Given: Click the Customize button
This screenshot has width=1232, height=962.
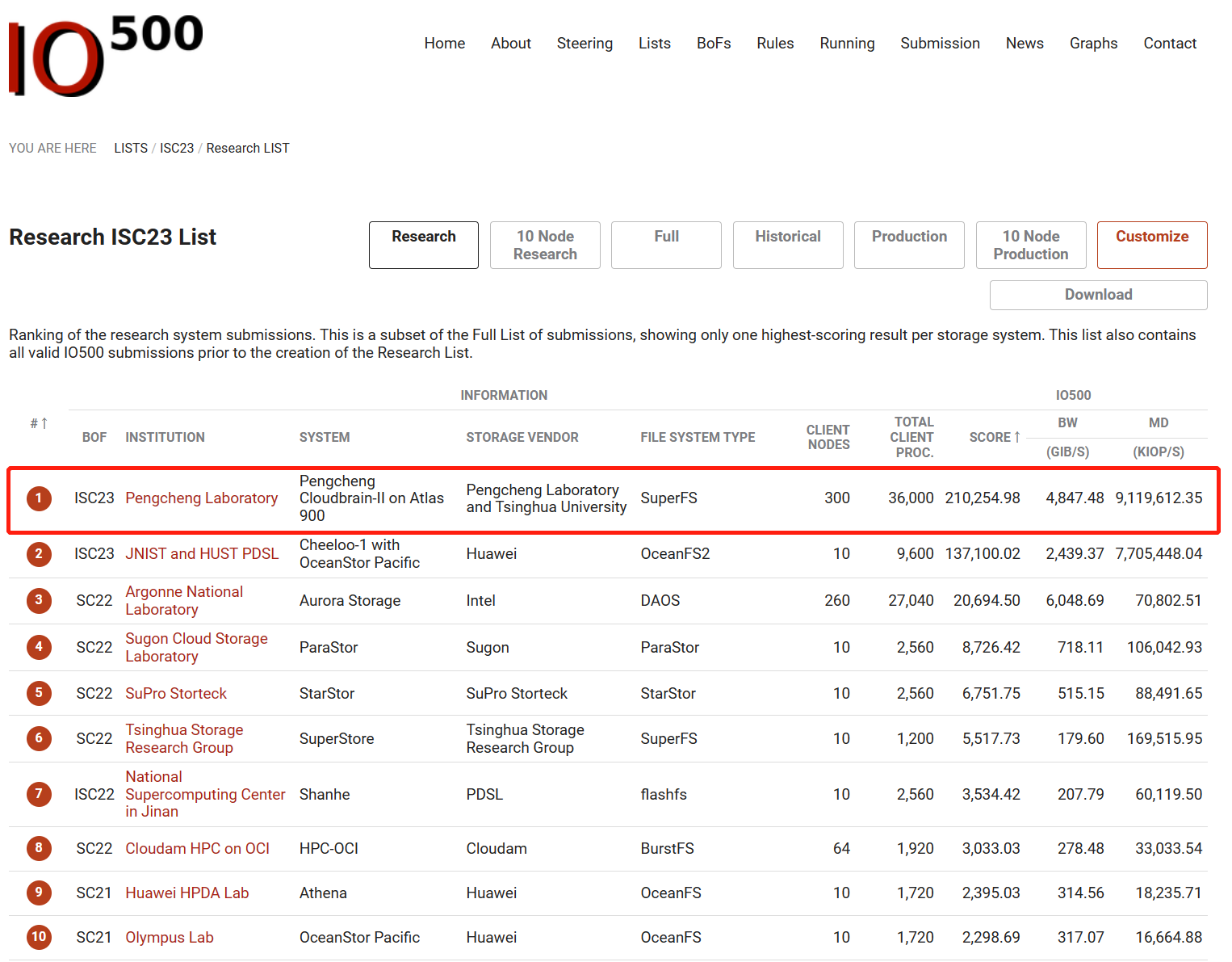Looking at the screenshot, I should click(1152, 245).
